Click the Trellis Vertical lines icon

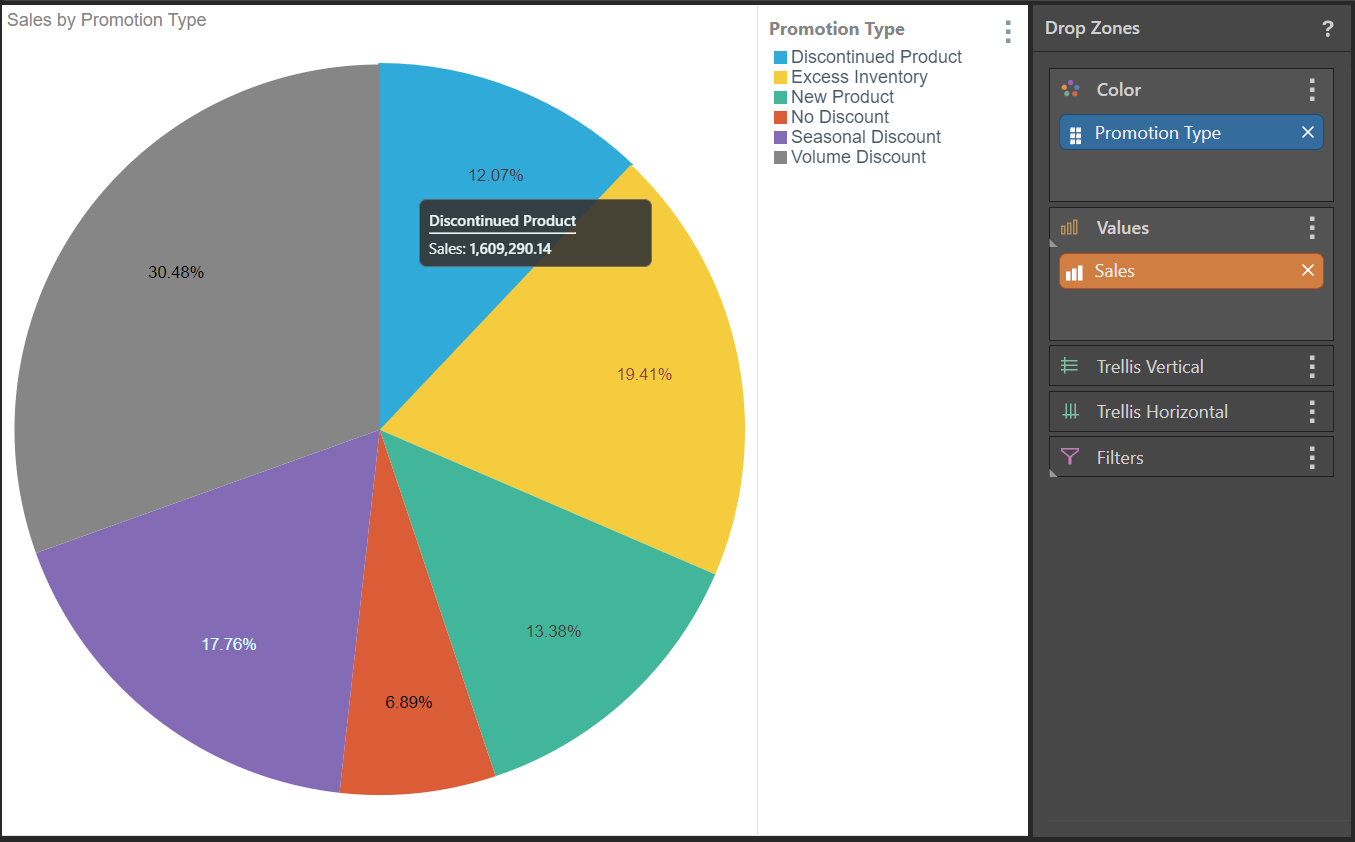[x=1070, y=365]
